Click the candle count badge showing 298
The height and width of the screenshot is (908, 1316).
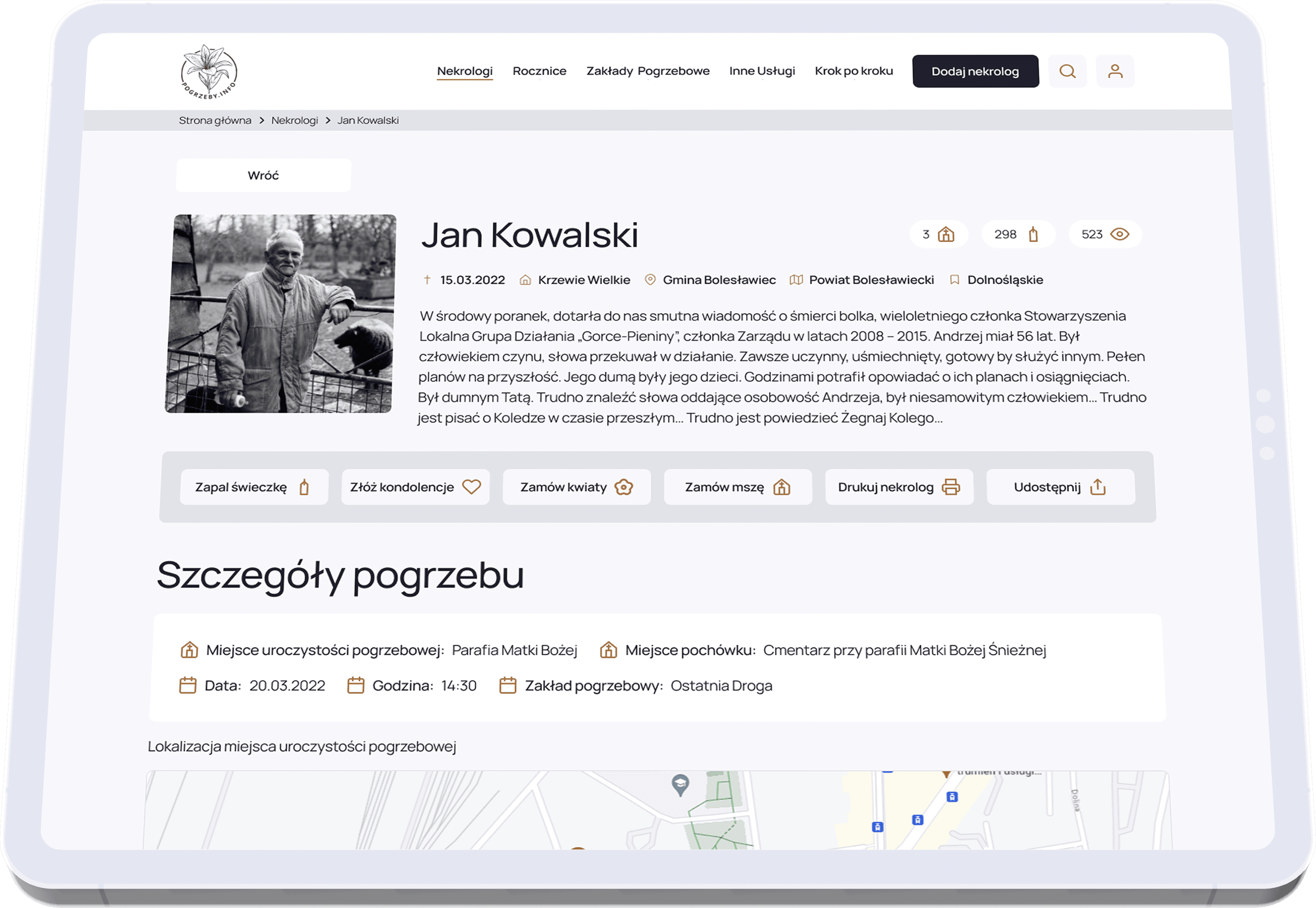(1018, 234)
